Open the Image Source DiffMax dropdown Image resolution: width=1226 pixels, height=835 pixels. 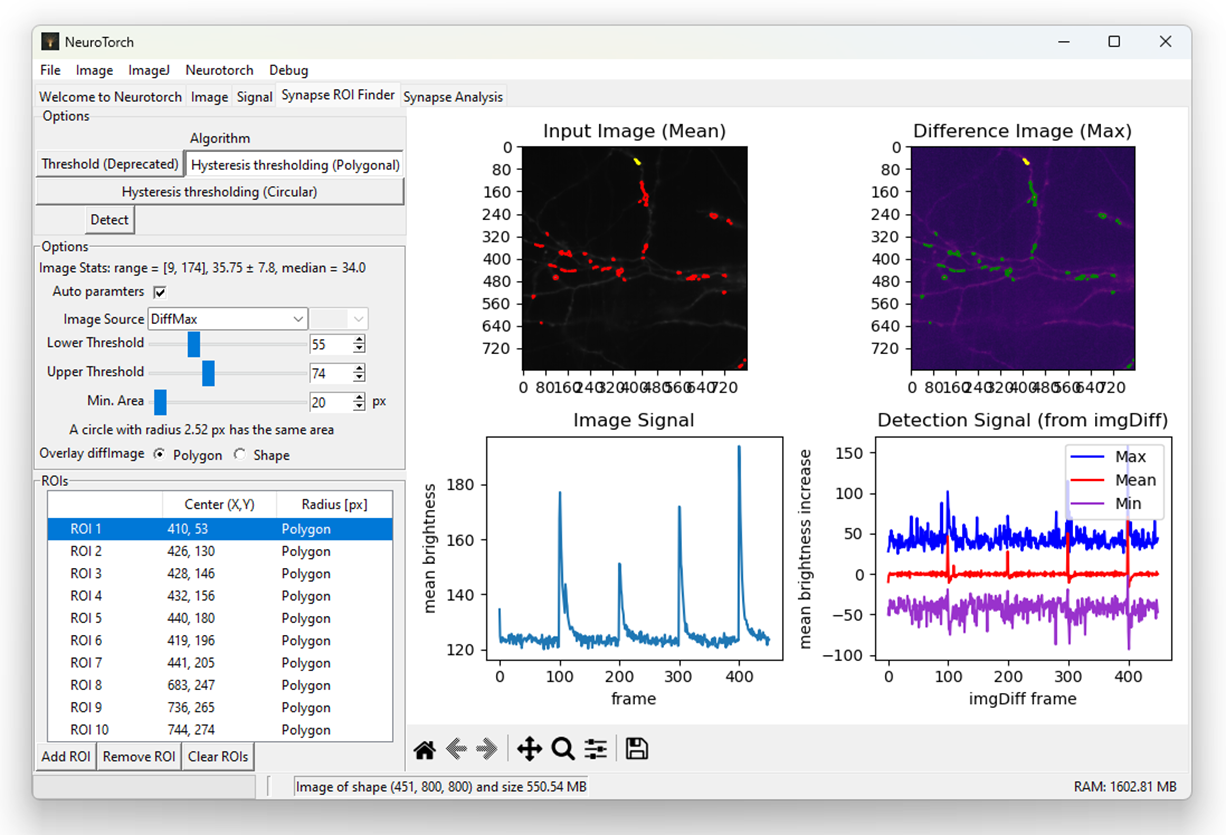click(228, 319)
